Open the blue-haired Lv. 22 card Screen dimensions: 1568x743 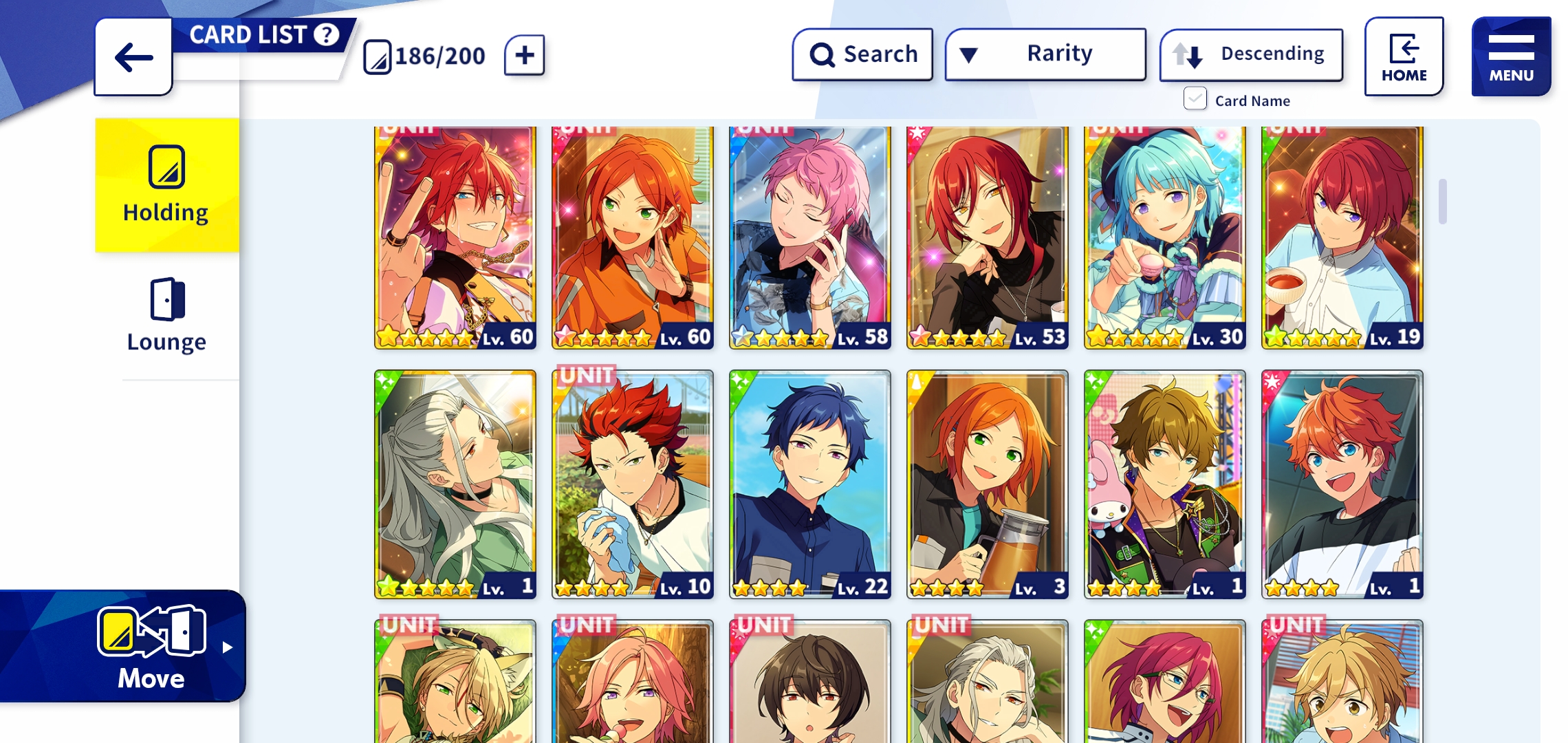(810, 484)
